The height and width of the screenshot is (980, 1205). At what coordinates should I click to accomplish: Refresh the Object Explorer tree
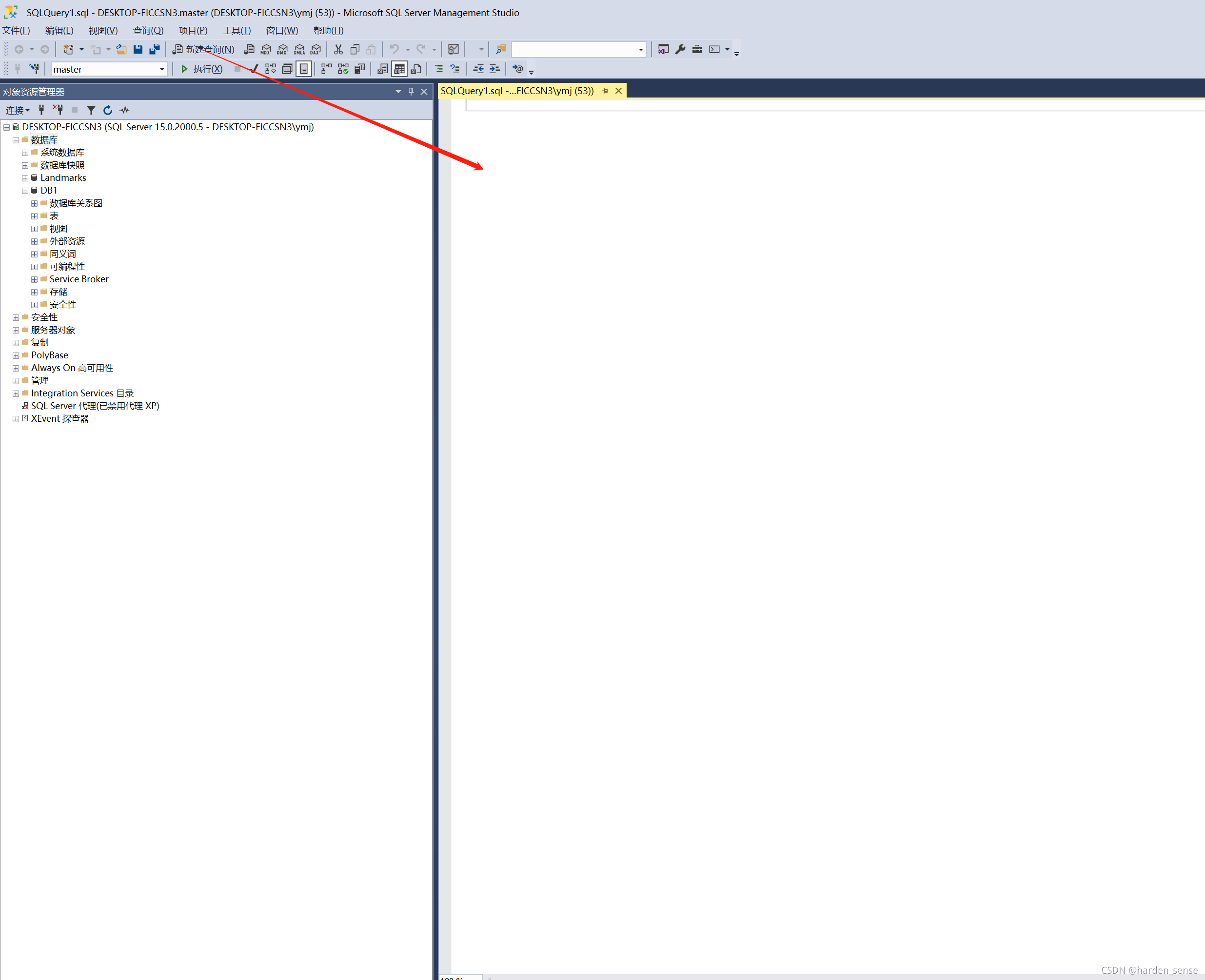click(x=108, y=110)
